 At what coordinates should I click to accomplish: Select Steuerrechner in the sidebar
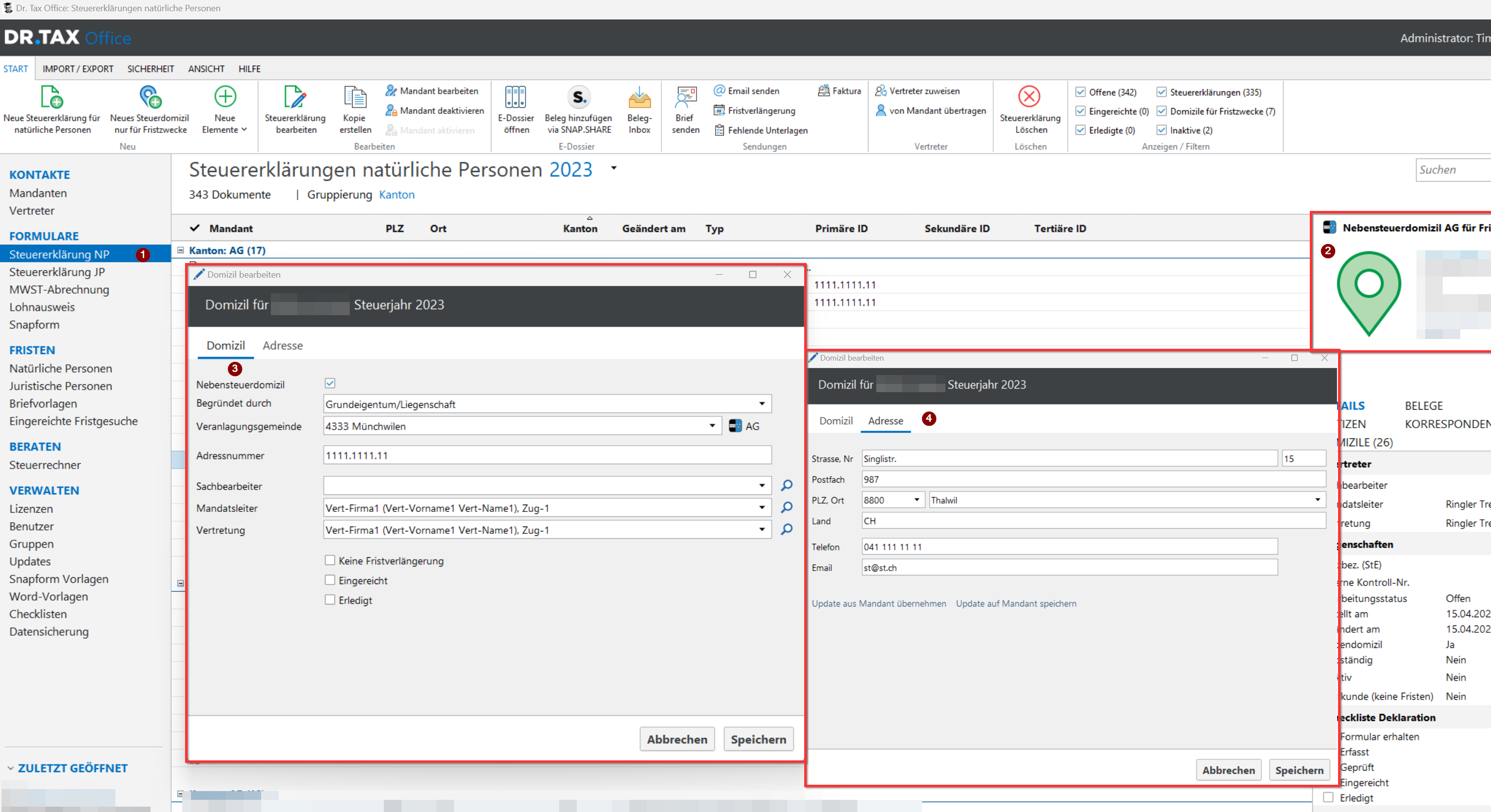coord(45,465)
